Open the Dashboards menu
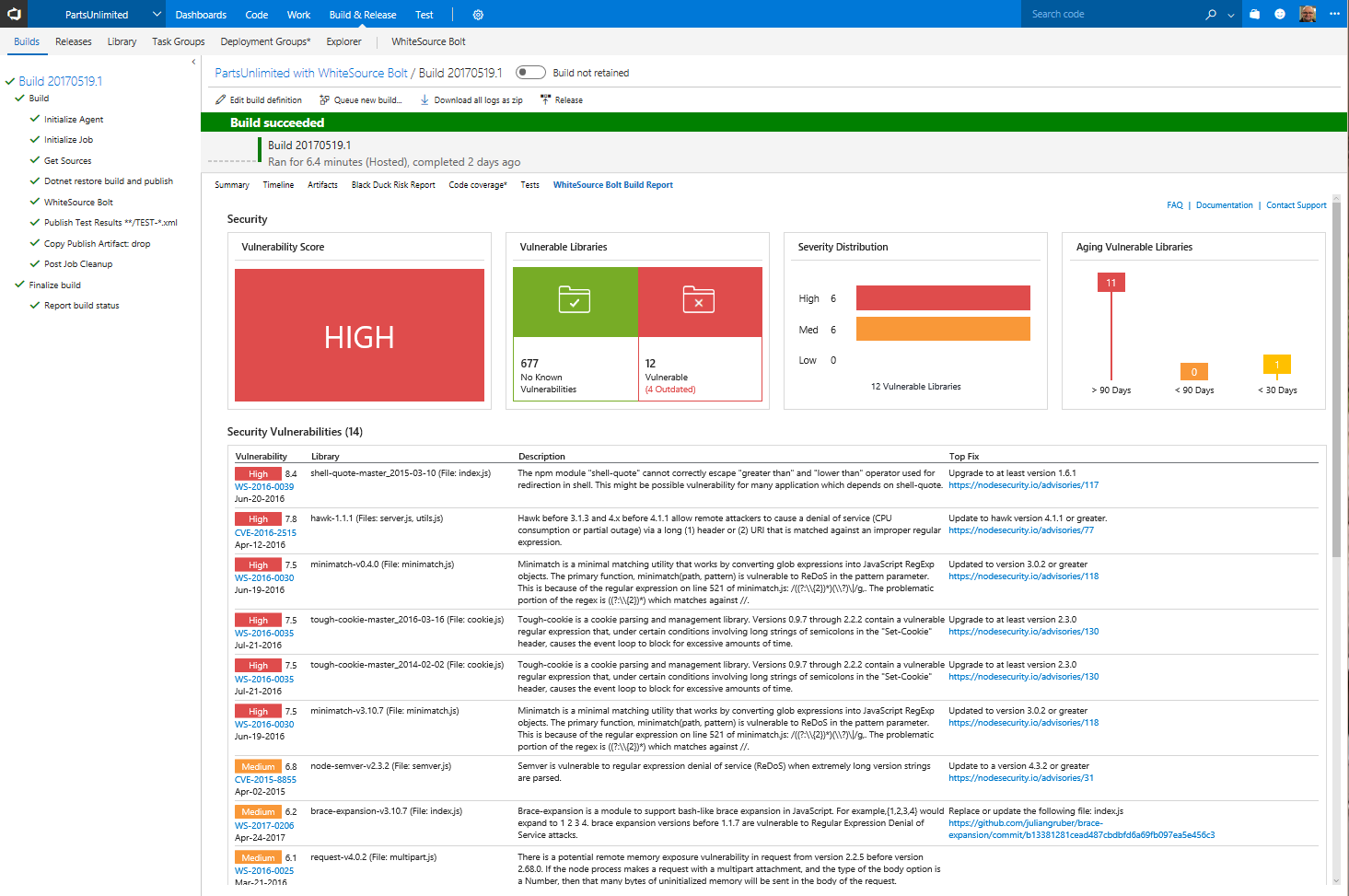The width and height of the screenshot is (1349, 896). pos(201,15)
